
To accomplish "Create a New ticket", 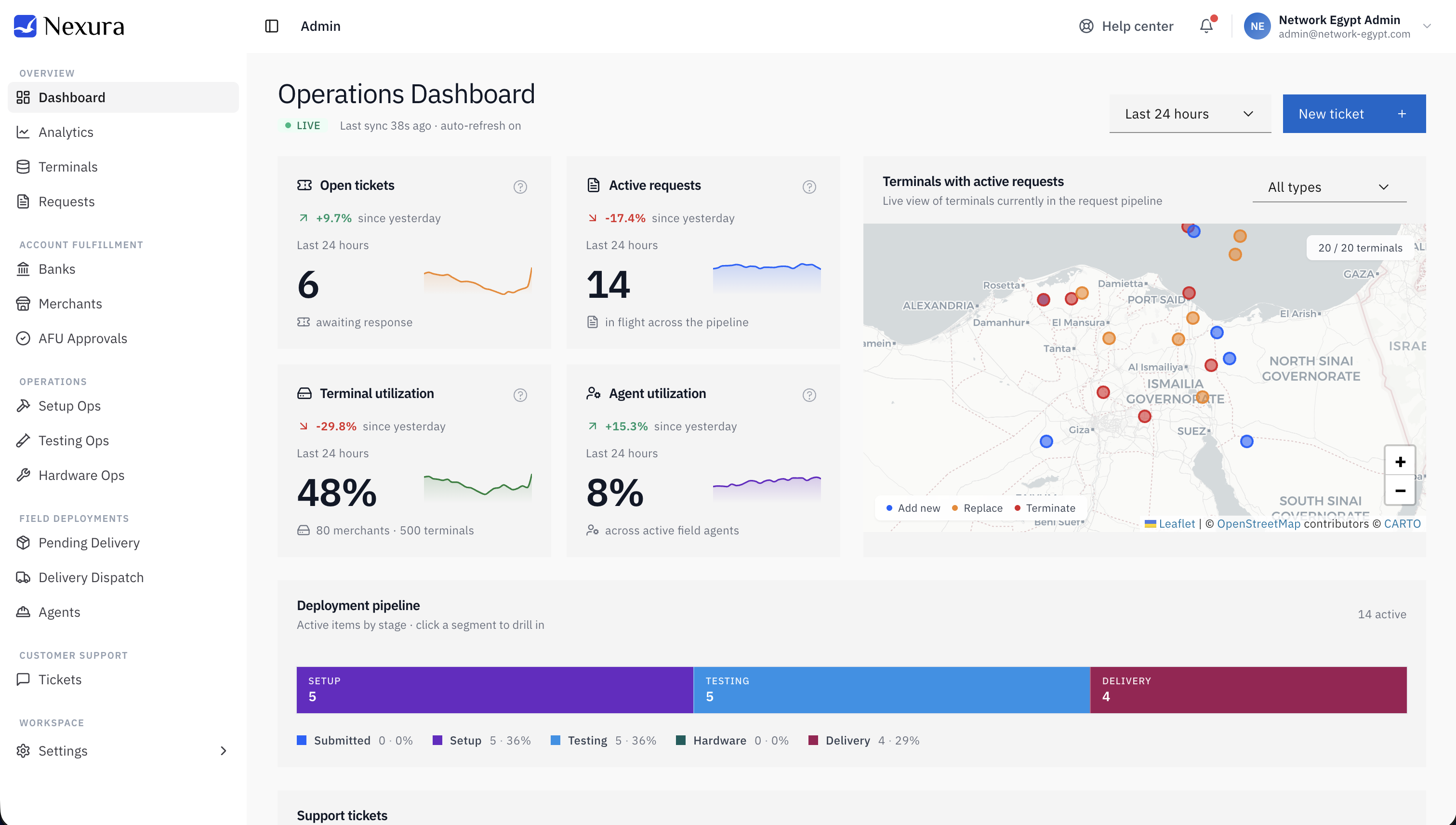I will (x=1354, y=114).
